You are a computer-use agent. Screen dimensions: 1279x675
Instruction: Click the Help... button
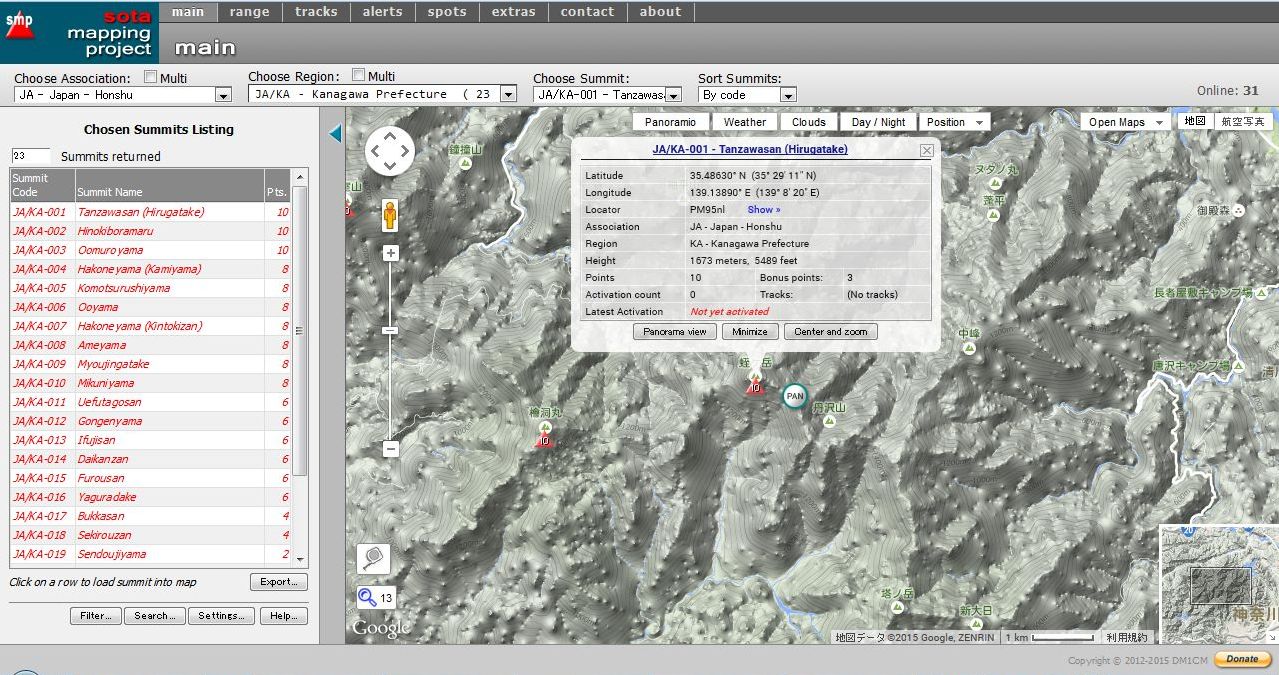(283, 616)
